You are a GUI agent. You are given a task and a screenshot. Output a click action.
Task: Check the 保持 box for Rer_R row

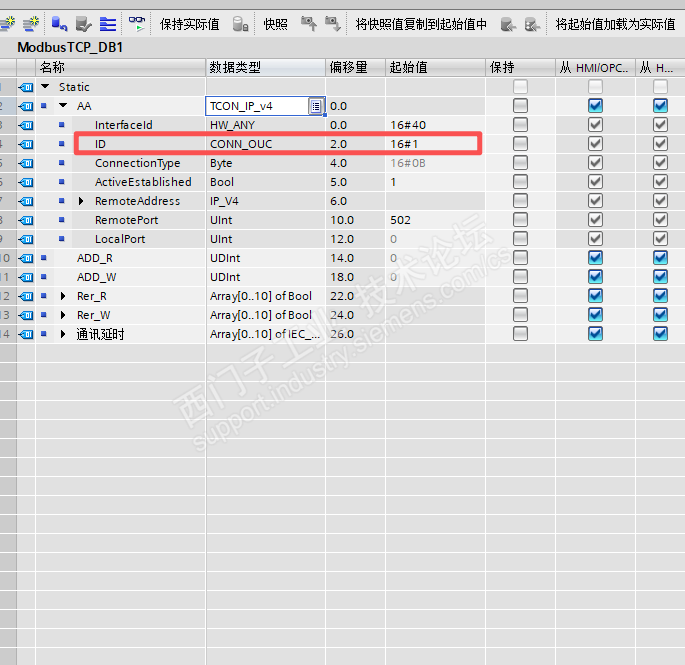pyautogui.click(x=520, y=296)
